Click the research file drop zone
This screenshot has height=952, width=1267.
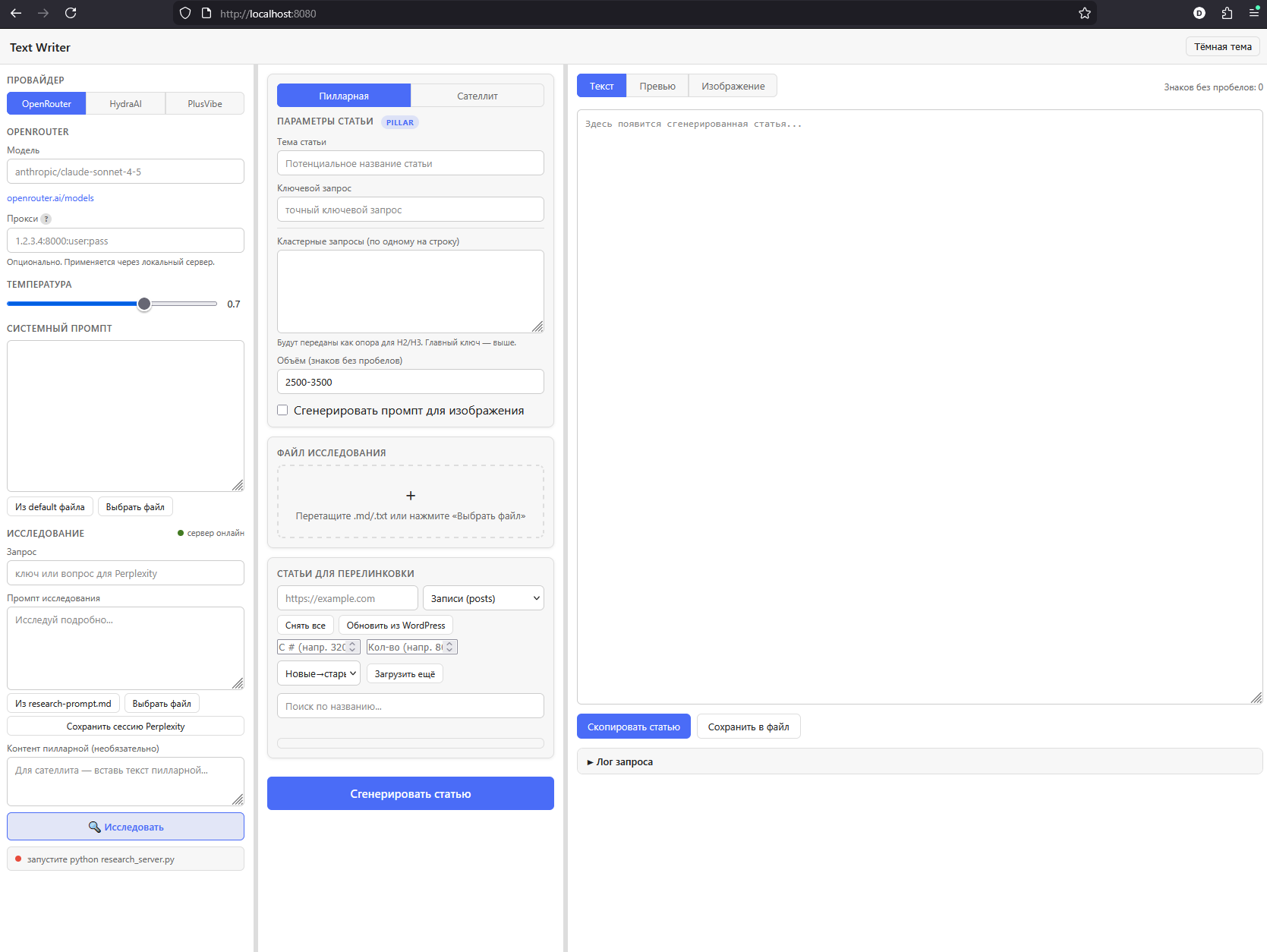click(411, 502)
